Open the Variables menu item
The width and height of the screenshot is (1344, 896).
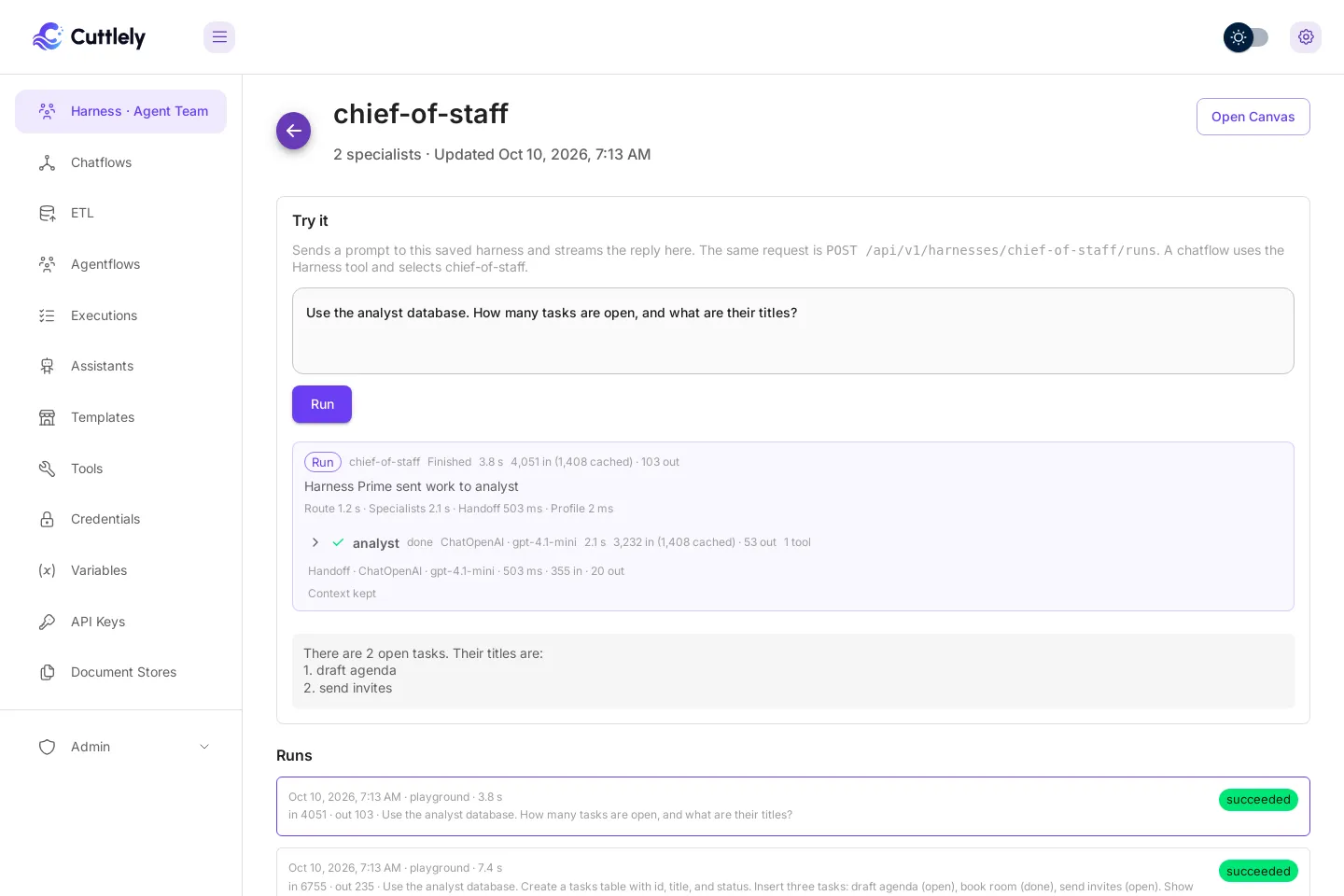pyautogui.click(x=120, y=570)
